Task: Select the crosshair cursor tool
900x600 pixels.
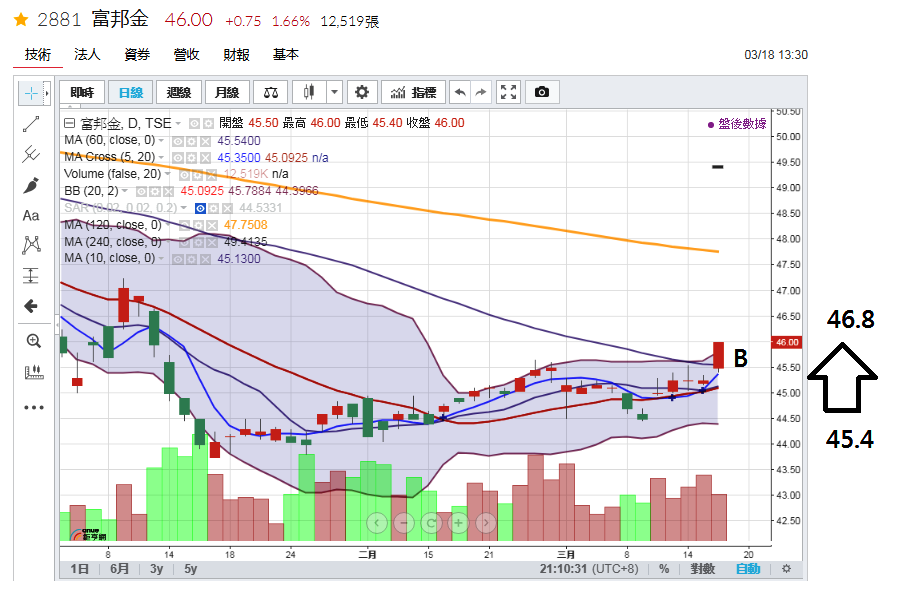Action: [x=31, y=92]
